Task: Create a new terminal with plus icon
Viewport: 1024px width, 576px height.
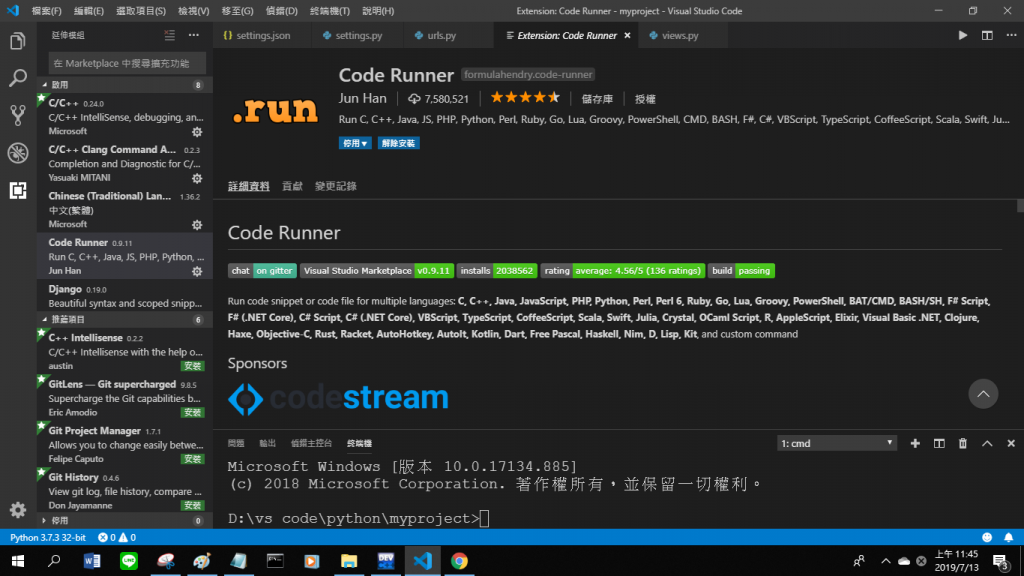Action: point(915,443)
